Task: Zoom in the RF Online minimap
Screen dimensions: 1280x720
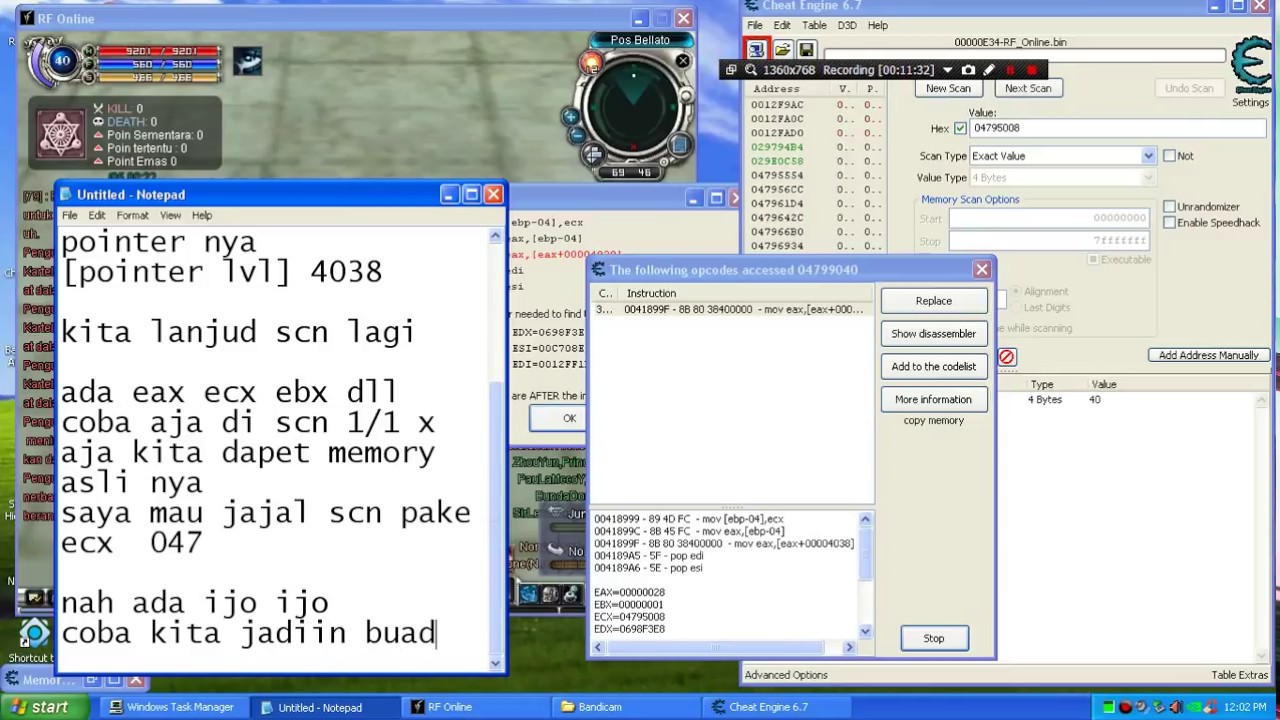Action: click(x=572, y=117)
